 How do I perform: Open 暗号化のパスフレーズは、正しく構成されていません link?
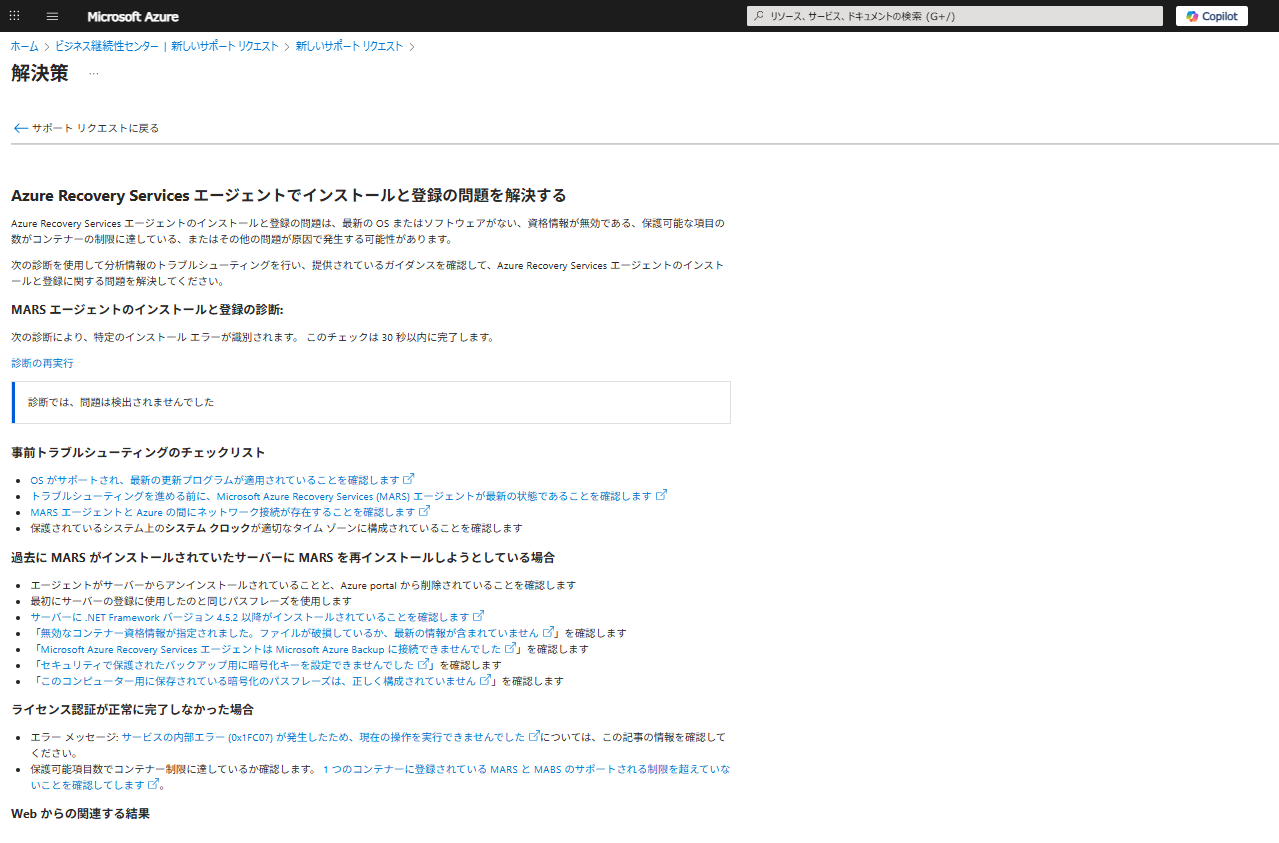[x=256, y=681]
